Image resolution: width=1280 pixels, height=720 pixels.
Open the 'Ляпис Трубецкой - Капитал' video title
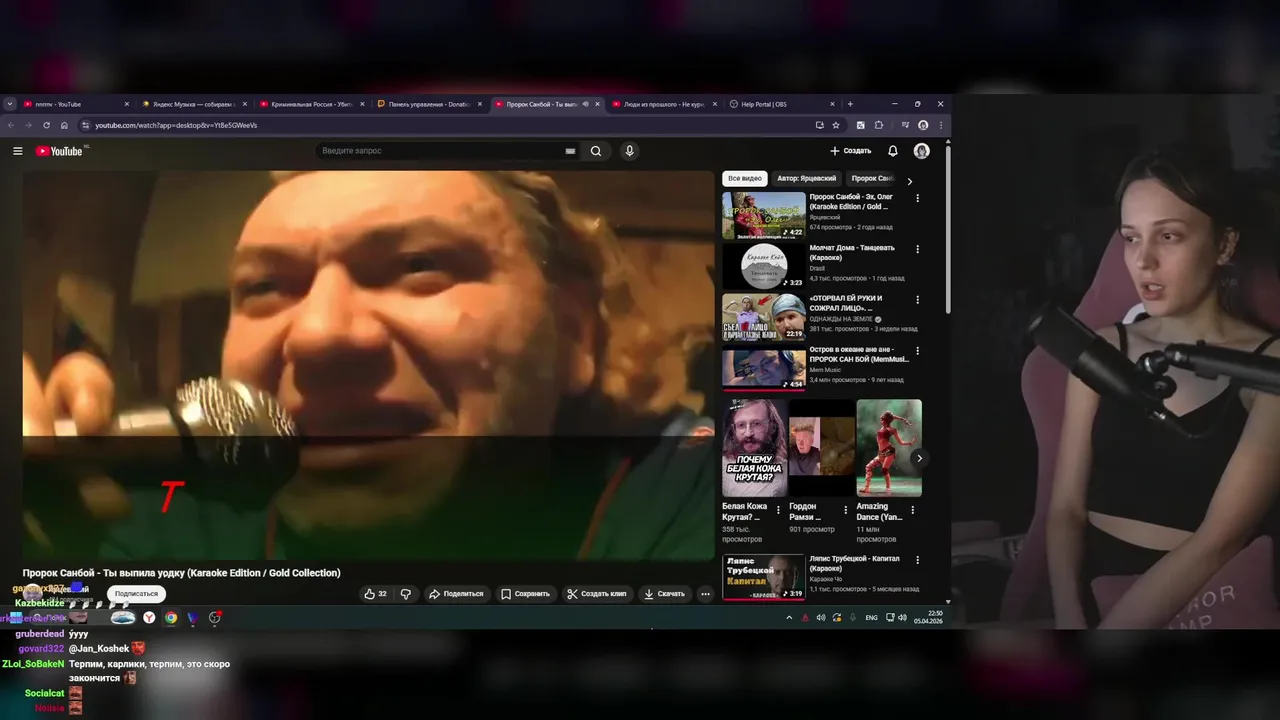pyautogui.click(x=854, y=563)
